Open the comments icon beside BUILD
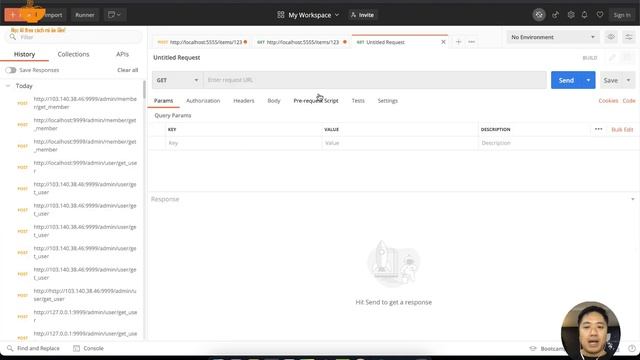The height and width of the screenshot is (360, 640). [627, 58]
